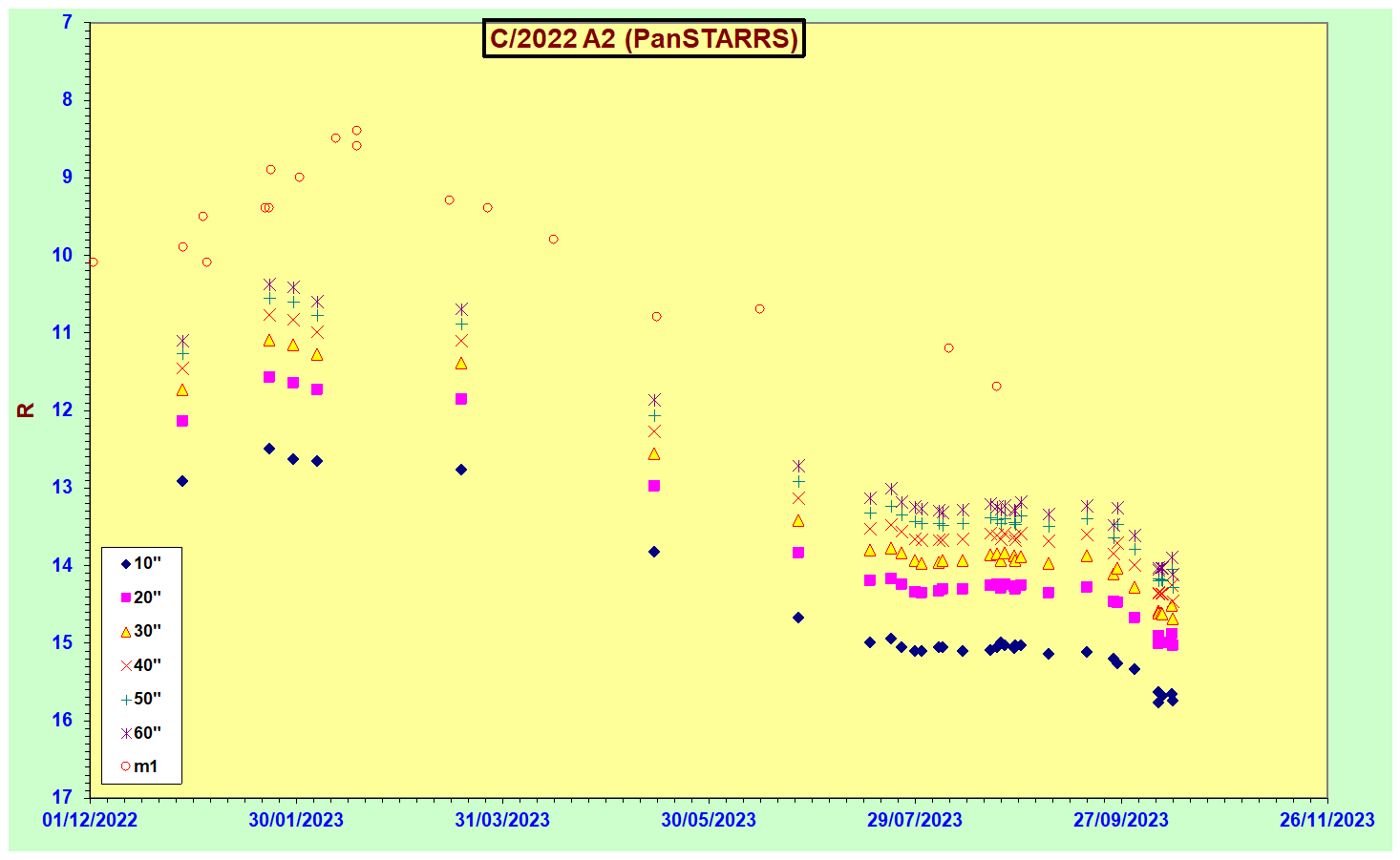The height and width of the screenshot is (860, 1400).
Task: Click y-axis value 15
Action: pos(62,642)
